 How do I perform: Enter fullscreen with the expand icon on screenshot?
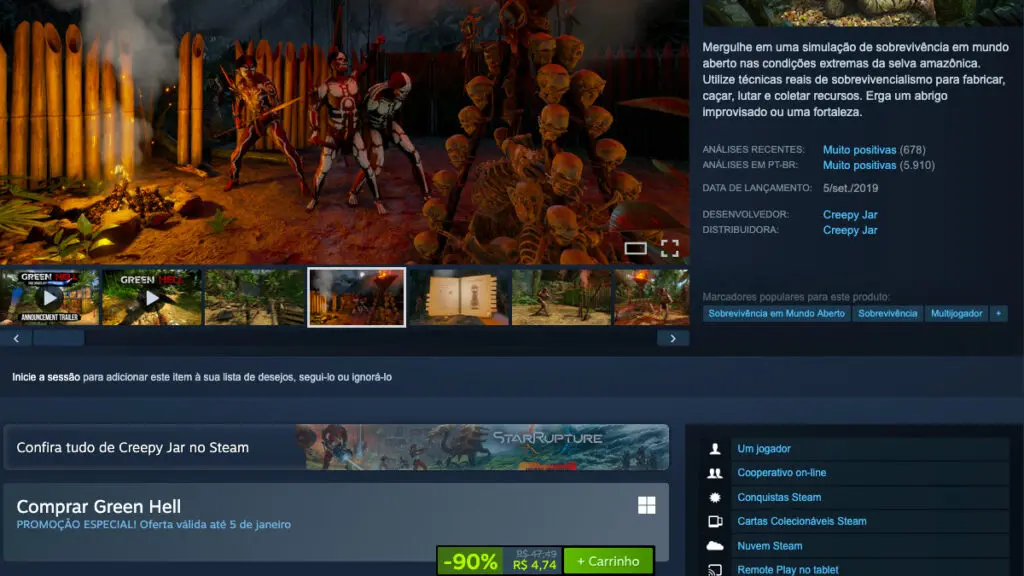pyautogui.click(x=669, y=249)
